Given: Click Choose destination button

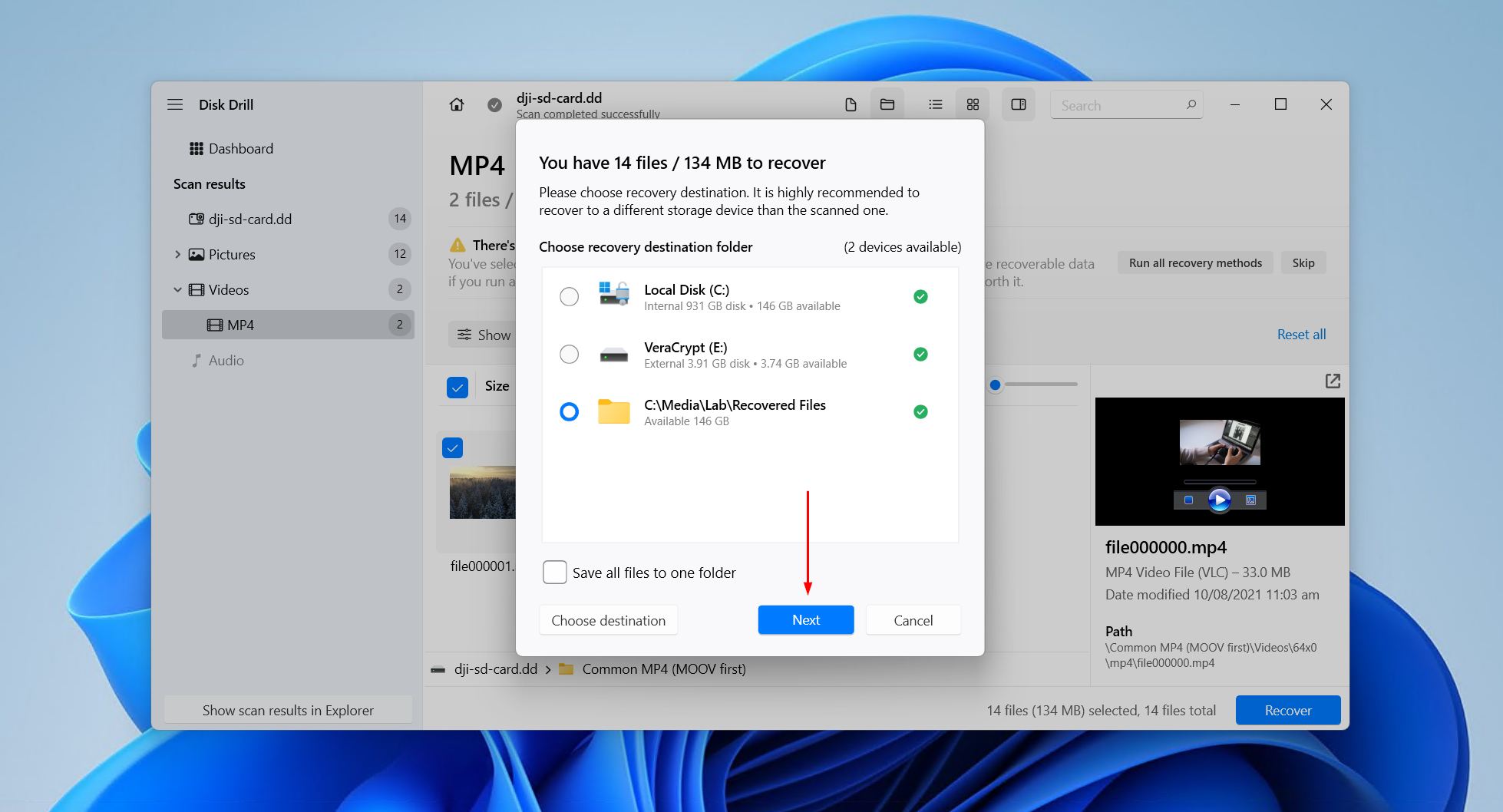Looking at the screenshot, I should pos(608,620).
